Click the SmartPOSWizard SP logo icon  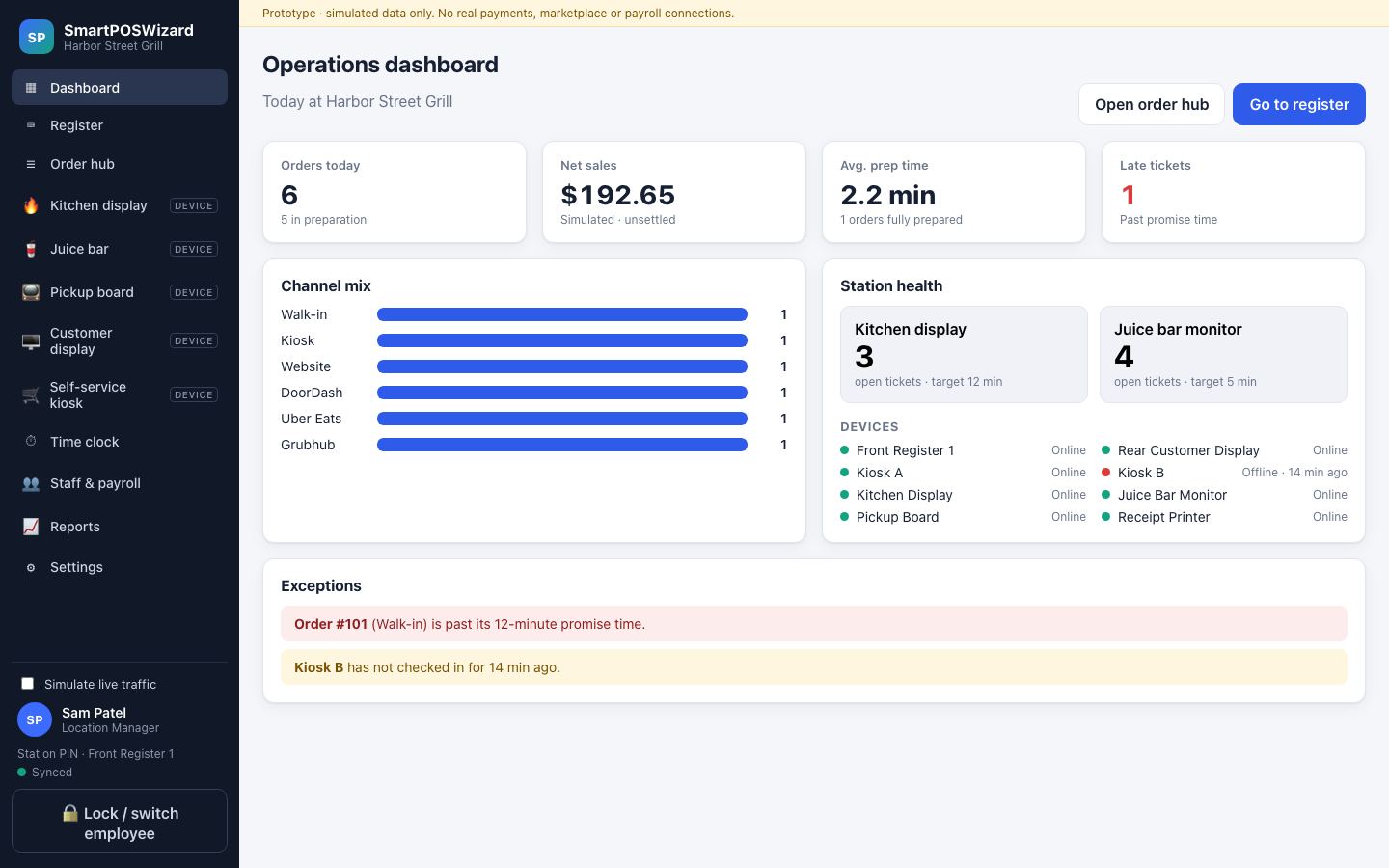pyautogui.click(x=37, y=38)
